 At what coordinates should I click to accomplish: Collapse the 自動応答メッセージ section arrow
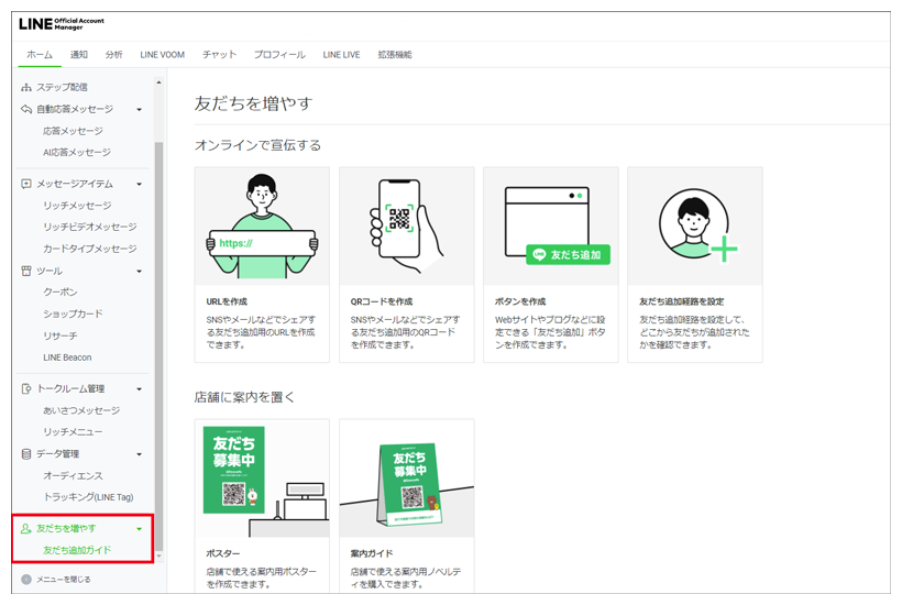coord(139,109)
